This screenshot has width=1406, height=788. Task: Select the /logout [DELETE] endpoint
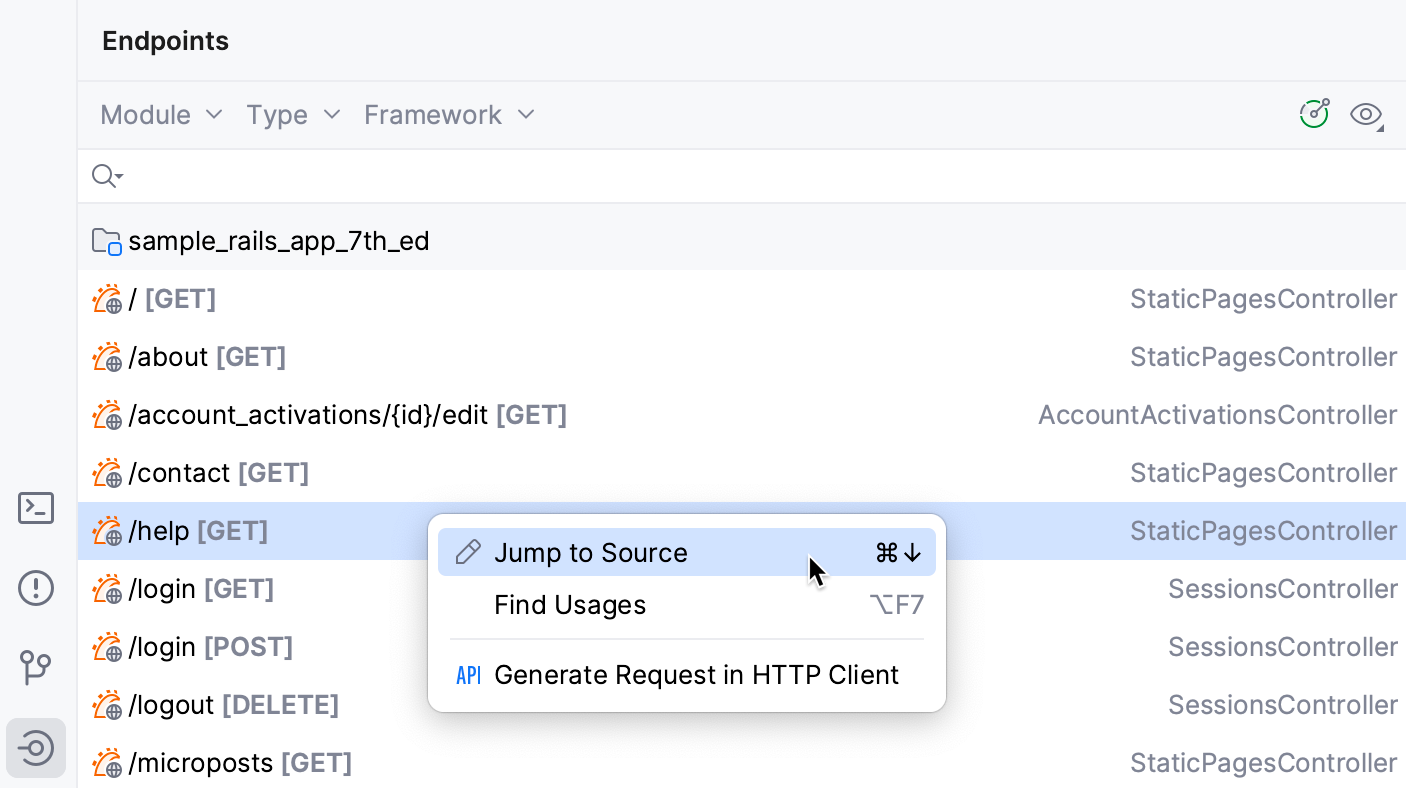pos(233,705)
